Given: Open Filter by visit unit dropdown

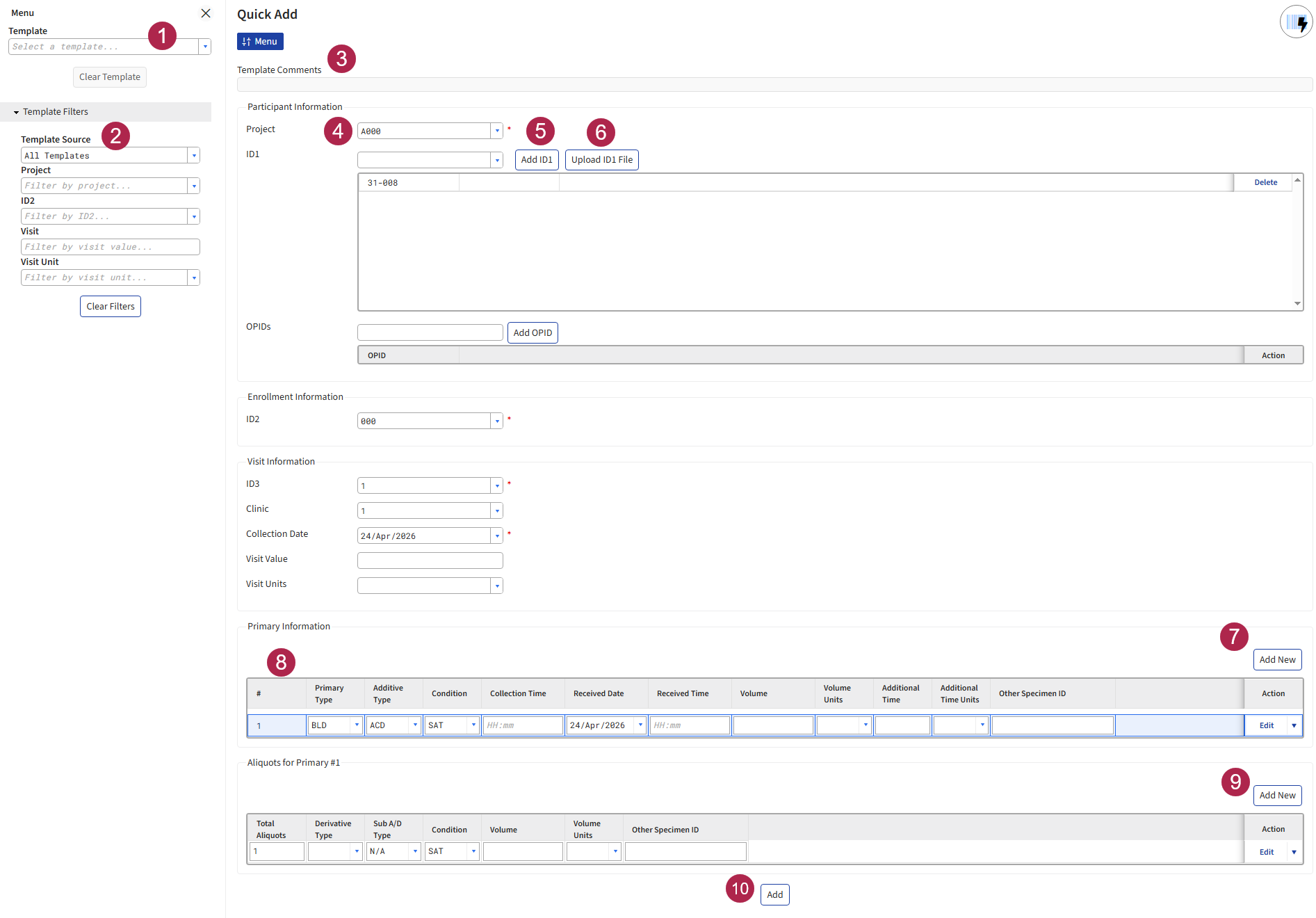Looking at the screenshot, I should [194, 277].
